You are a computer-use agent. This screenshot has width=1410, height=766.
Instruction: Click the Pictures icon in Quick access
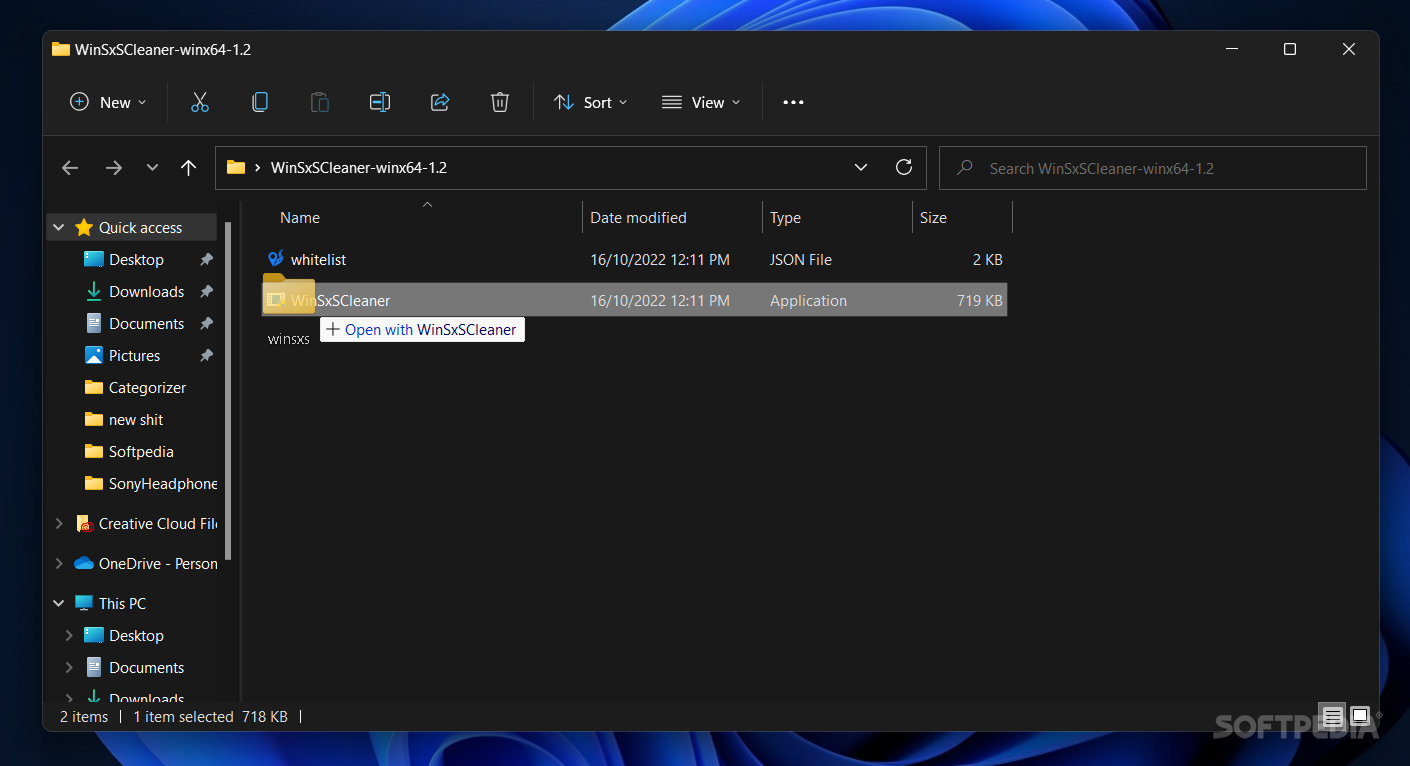pos(94,355)
